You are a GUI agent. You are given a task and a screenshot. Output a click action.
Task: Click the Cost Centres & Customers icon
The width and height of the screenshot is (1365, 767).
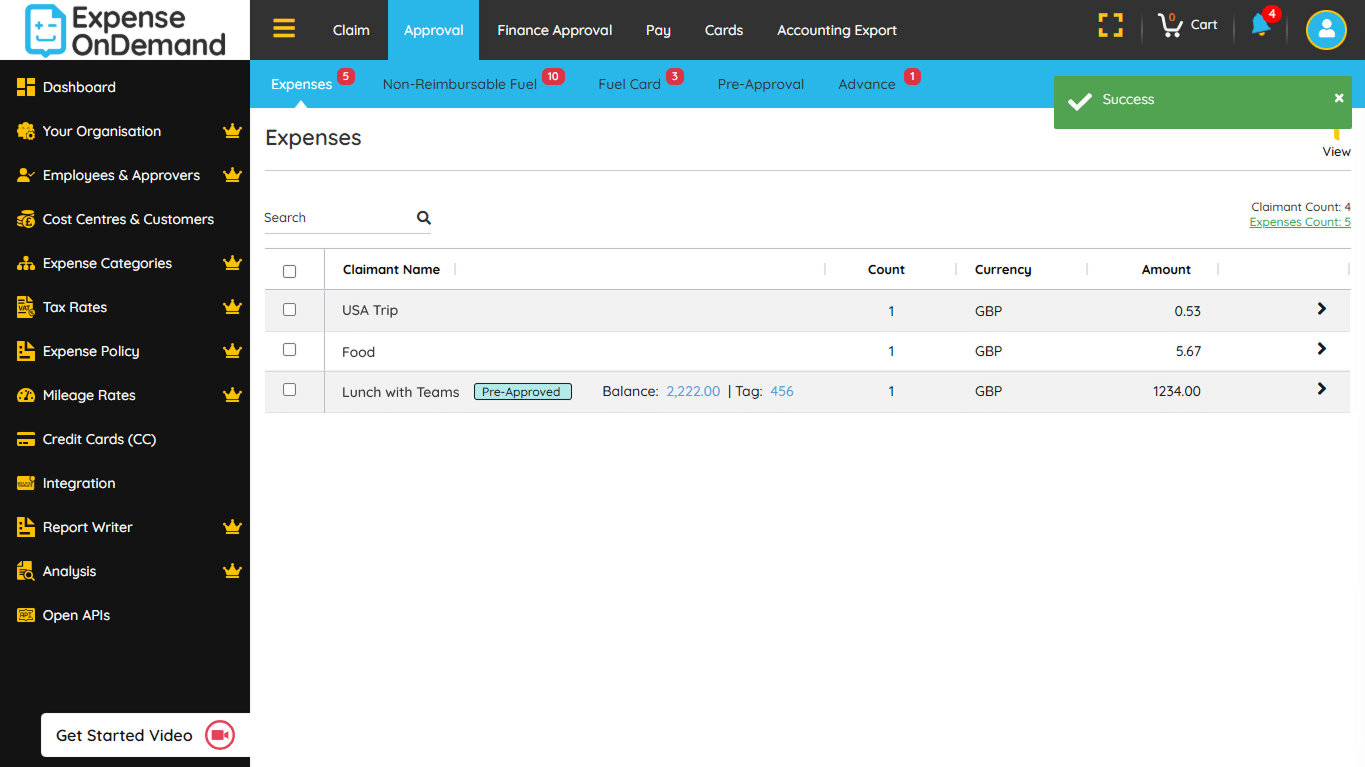pos(26,219)
